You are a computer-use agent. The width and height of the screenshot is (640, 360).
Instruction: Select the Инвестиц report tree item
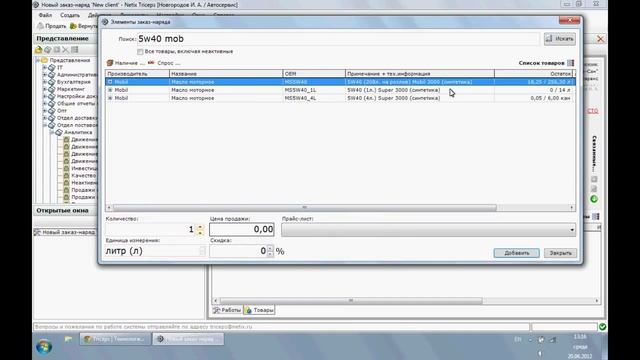pyautogui.click(x=84, y=168)
